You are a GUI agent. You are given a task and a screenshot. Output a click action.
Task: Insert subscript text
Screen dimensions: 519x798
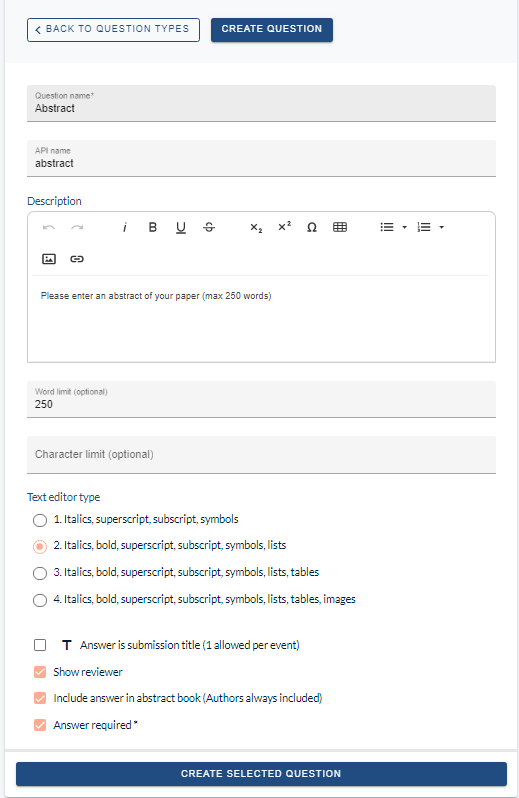[x=256, y=227]
